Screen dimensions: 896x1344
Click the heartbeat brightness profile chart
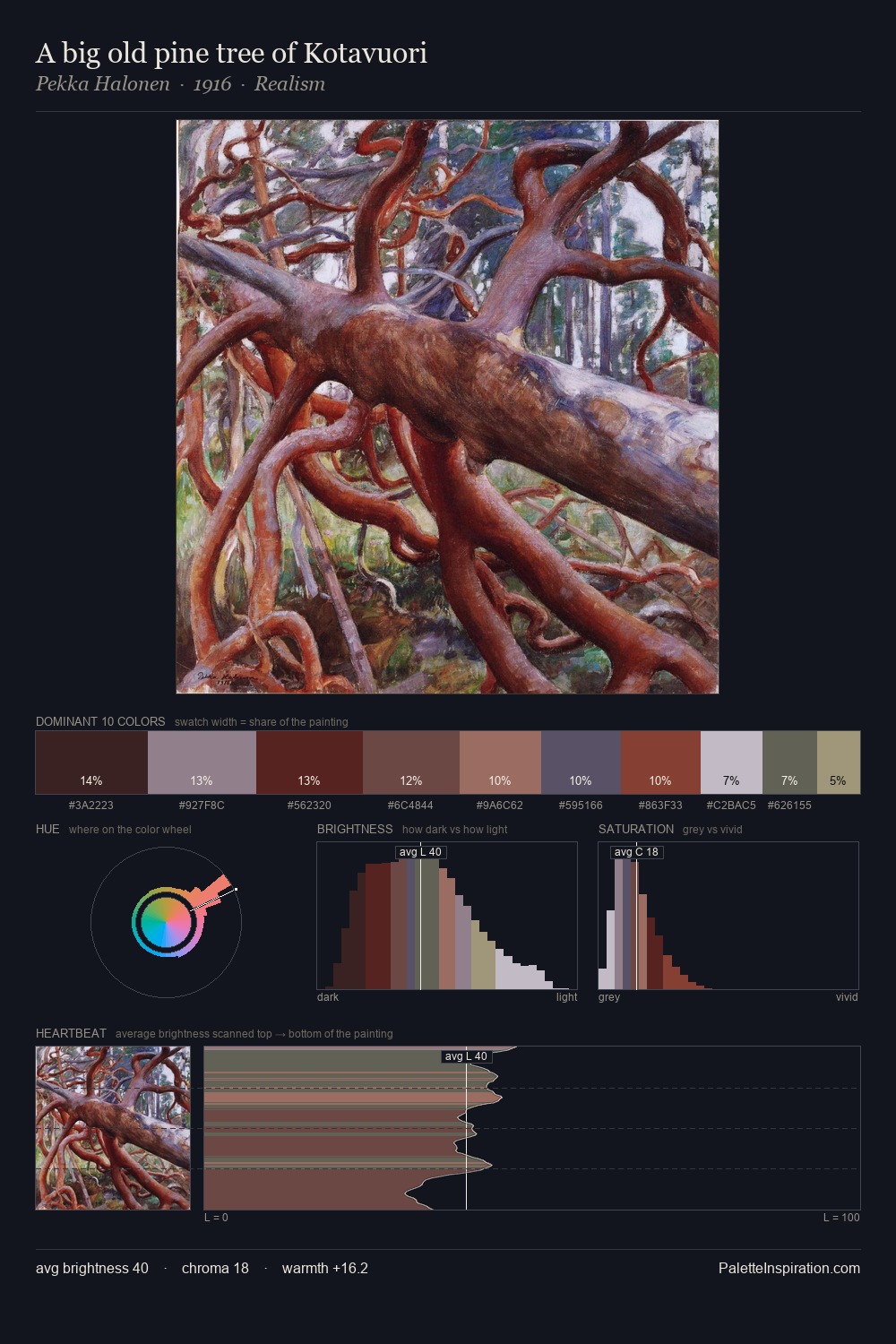click(x=532, y=1128)
